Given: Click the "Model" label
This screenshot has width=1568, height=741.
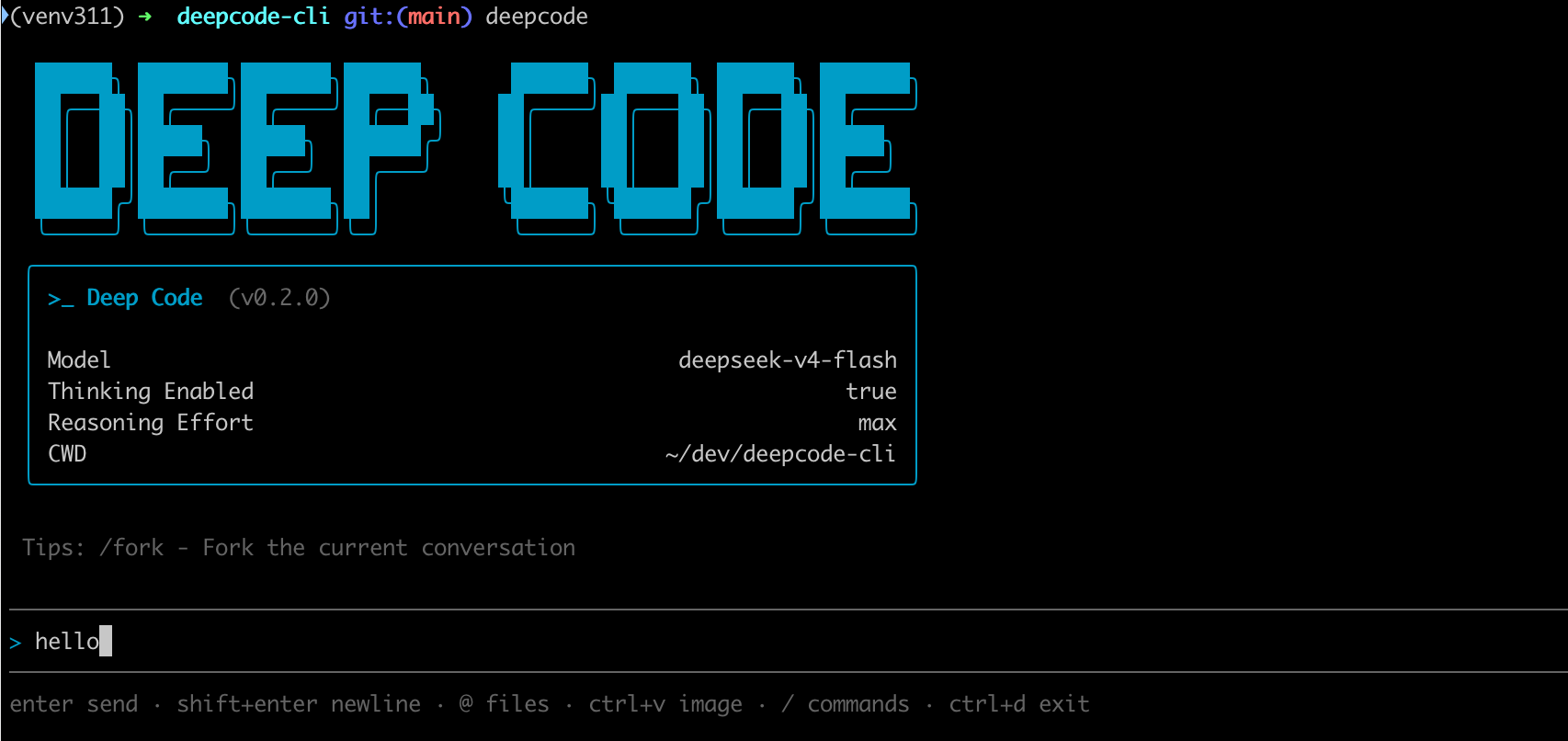Looking at the screenshot, I should (x=79, y=359).
